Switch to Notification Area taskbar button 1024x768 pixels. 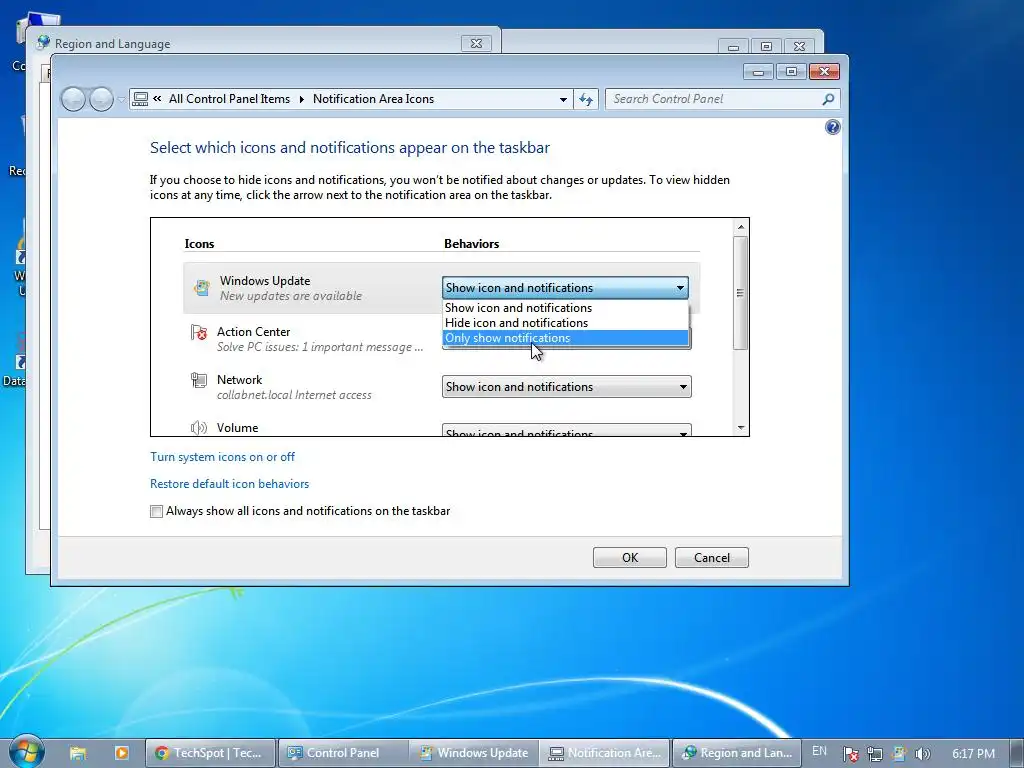605,753
